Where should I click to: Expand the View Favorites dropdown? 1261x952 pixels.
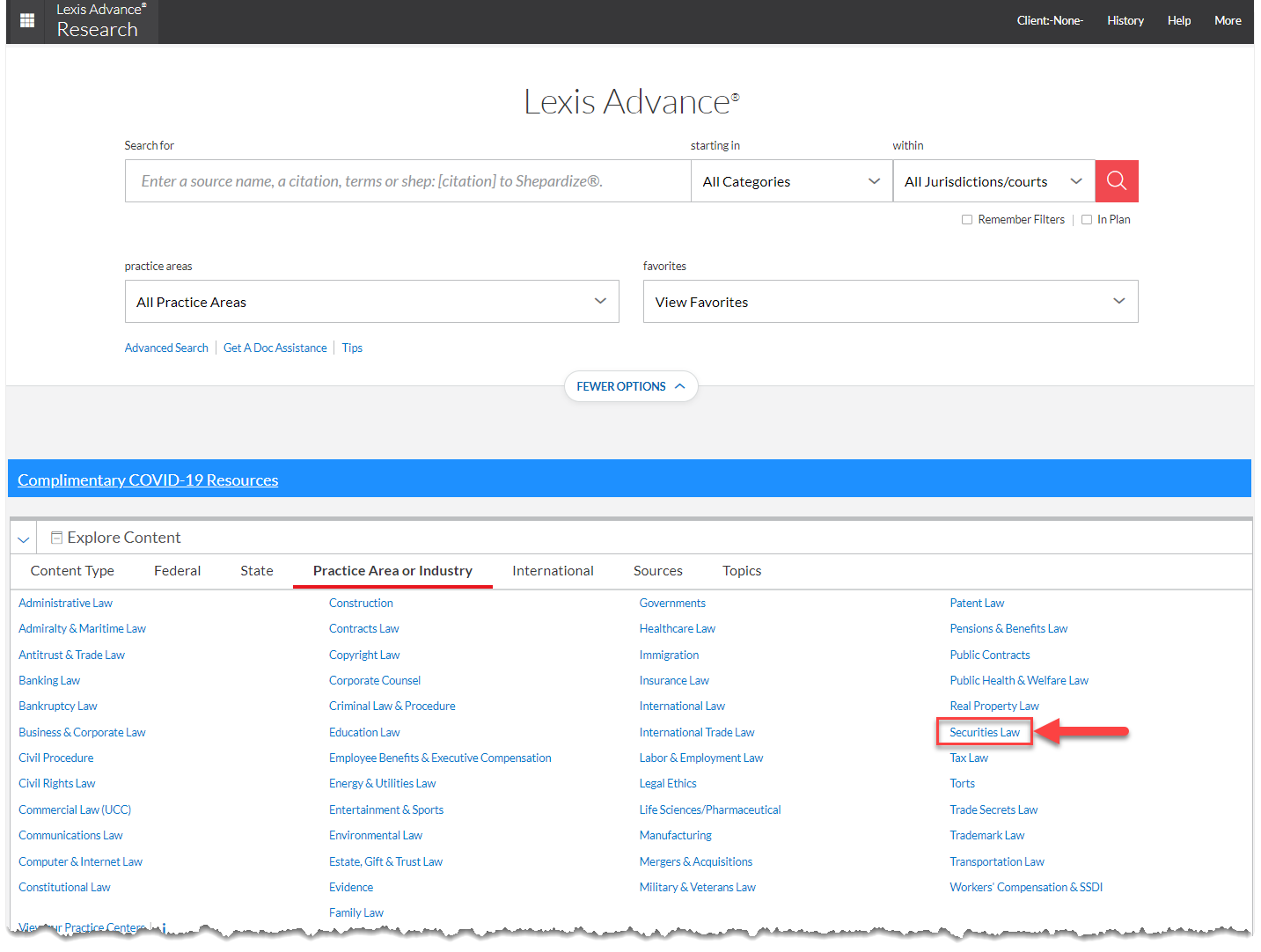(891, 302)
